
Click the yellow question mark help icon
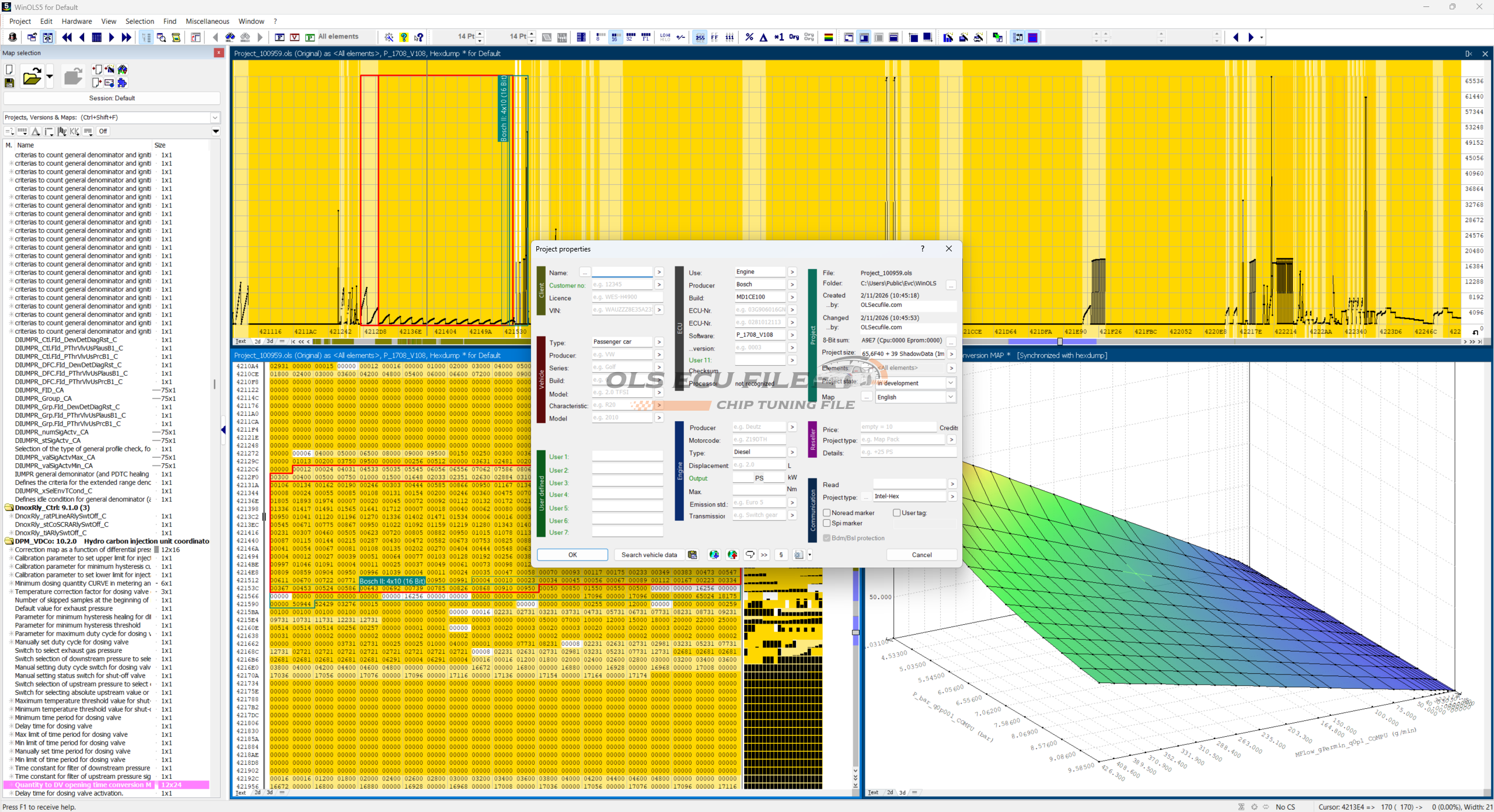(404, 37)
